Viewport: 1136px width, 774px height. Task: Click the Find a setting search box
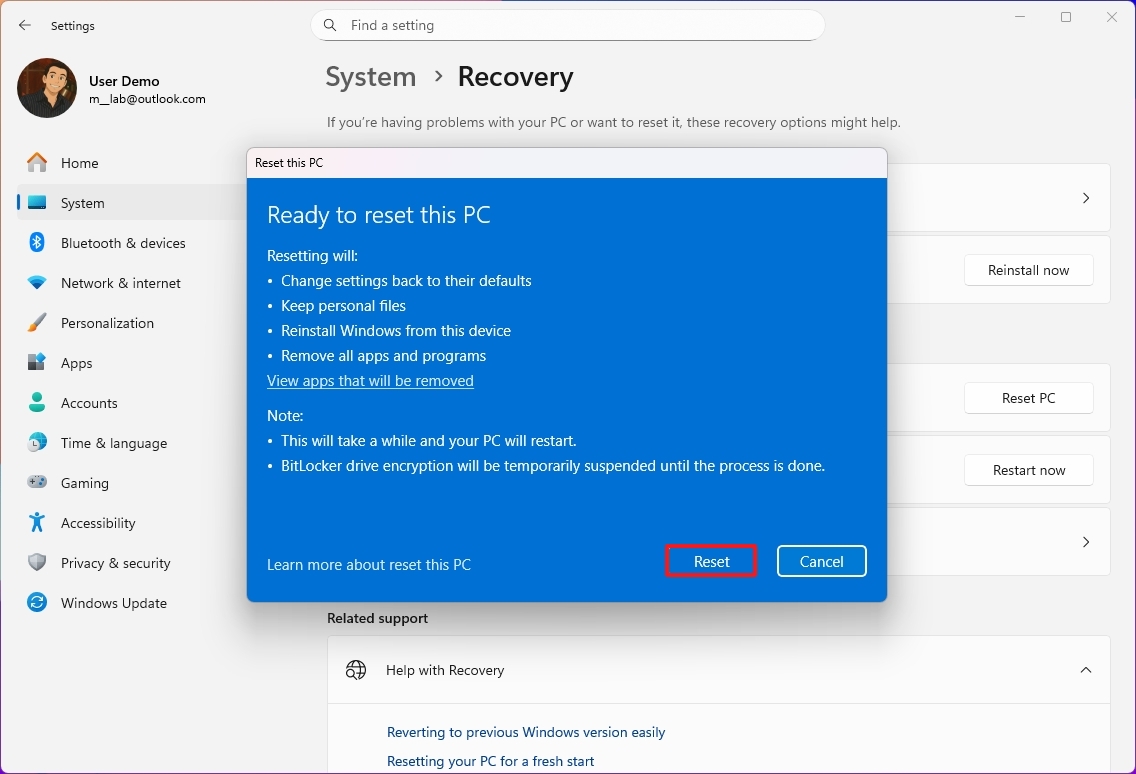567,25
